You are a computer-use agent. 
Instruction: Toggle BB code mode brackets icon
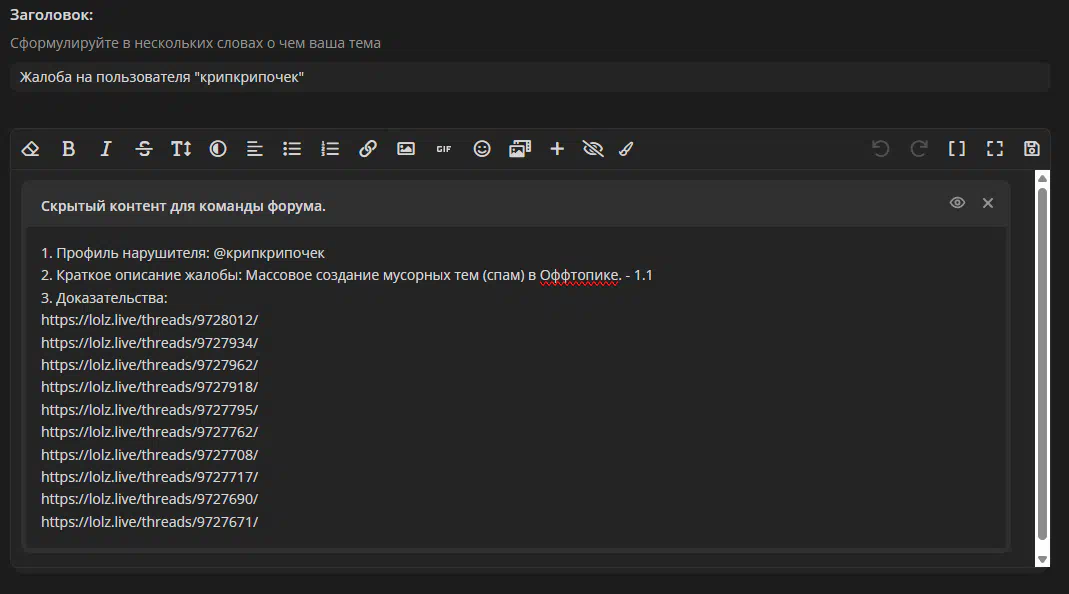tap(957, 149)
